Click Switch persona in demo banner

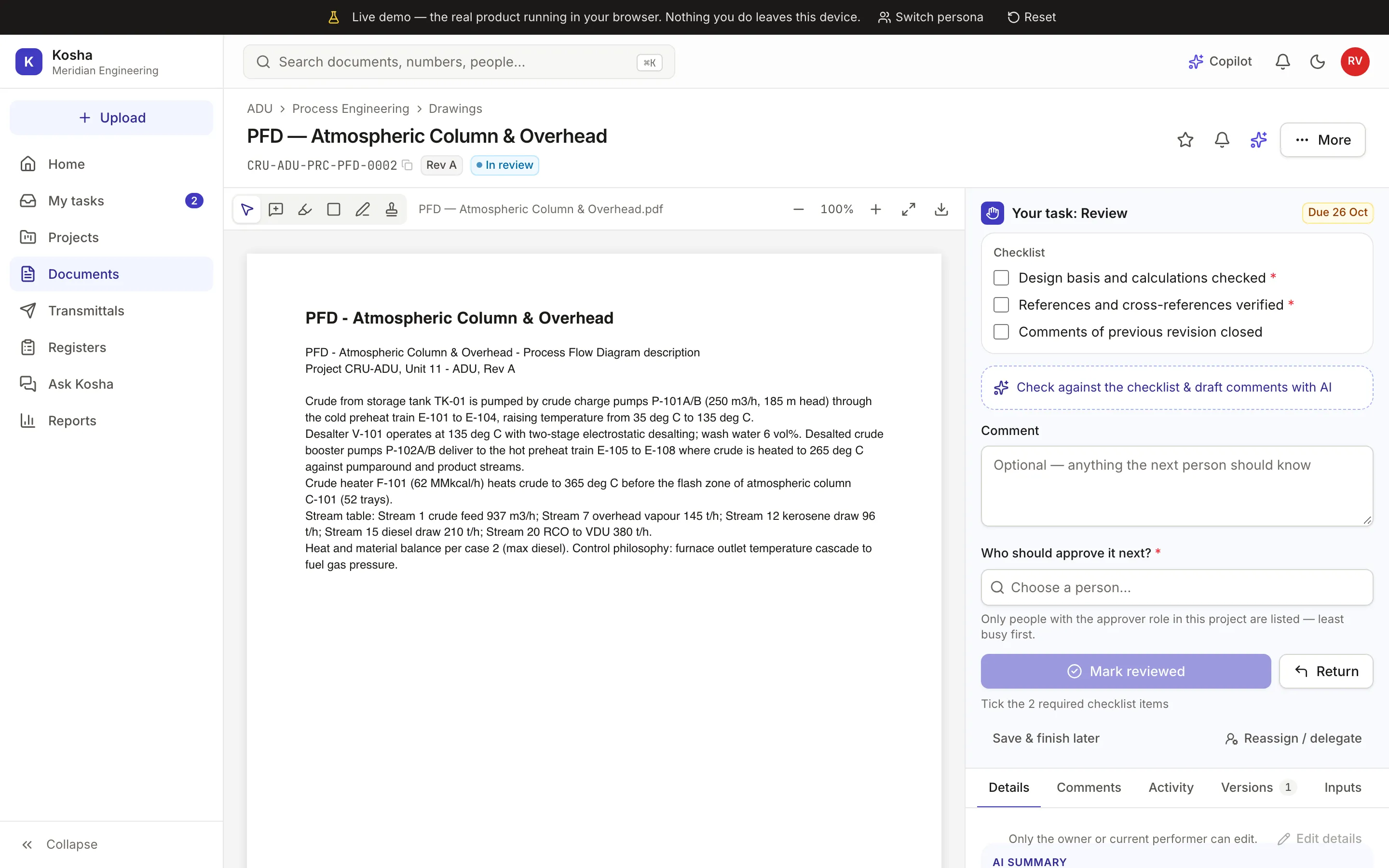930,17
